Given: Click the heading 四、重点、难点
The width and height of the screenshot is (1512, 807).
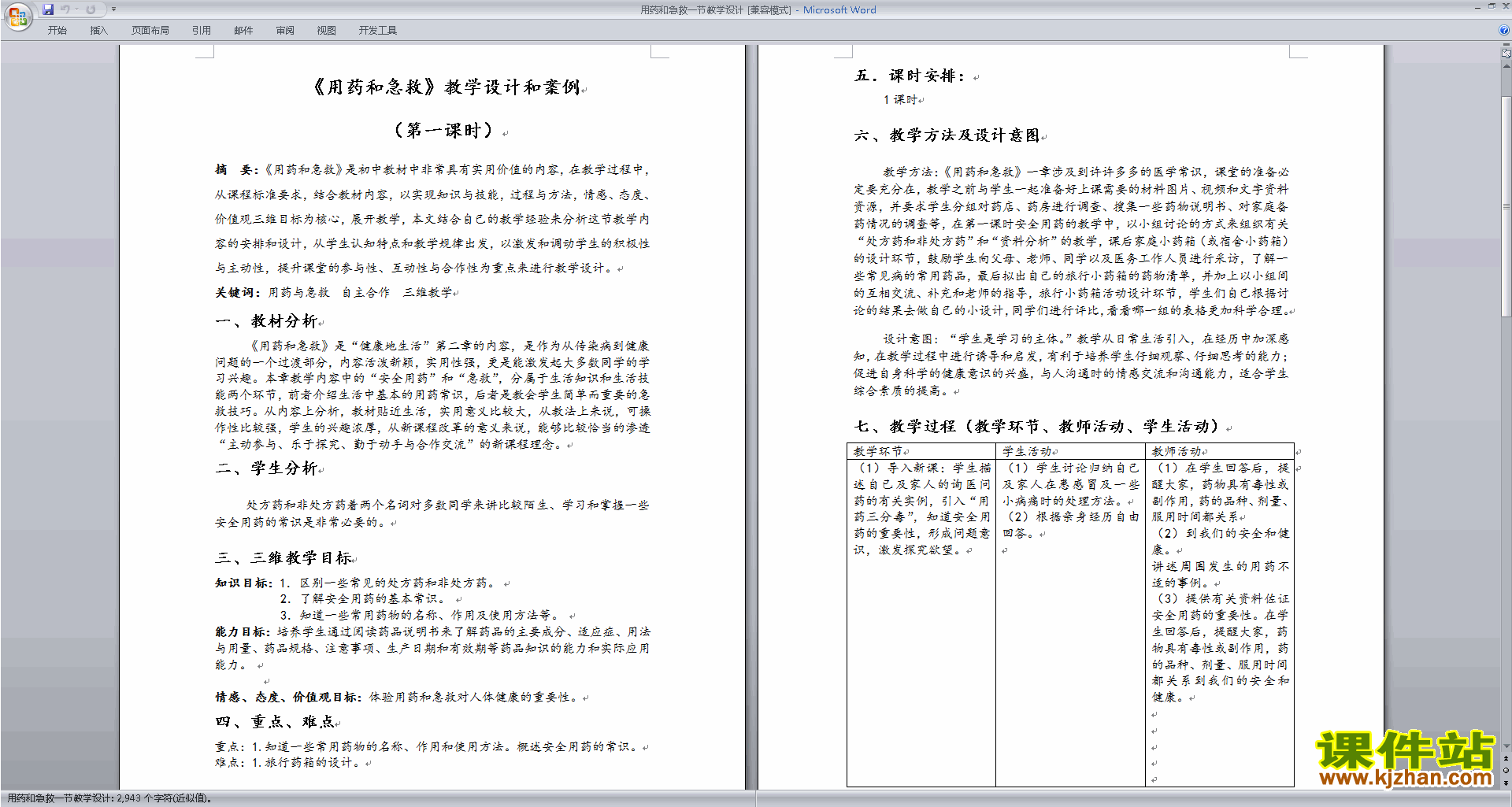Looking at the screenshot, I should coord(275,722).
